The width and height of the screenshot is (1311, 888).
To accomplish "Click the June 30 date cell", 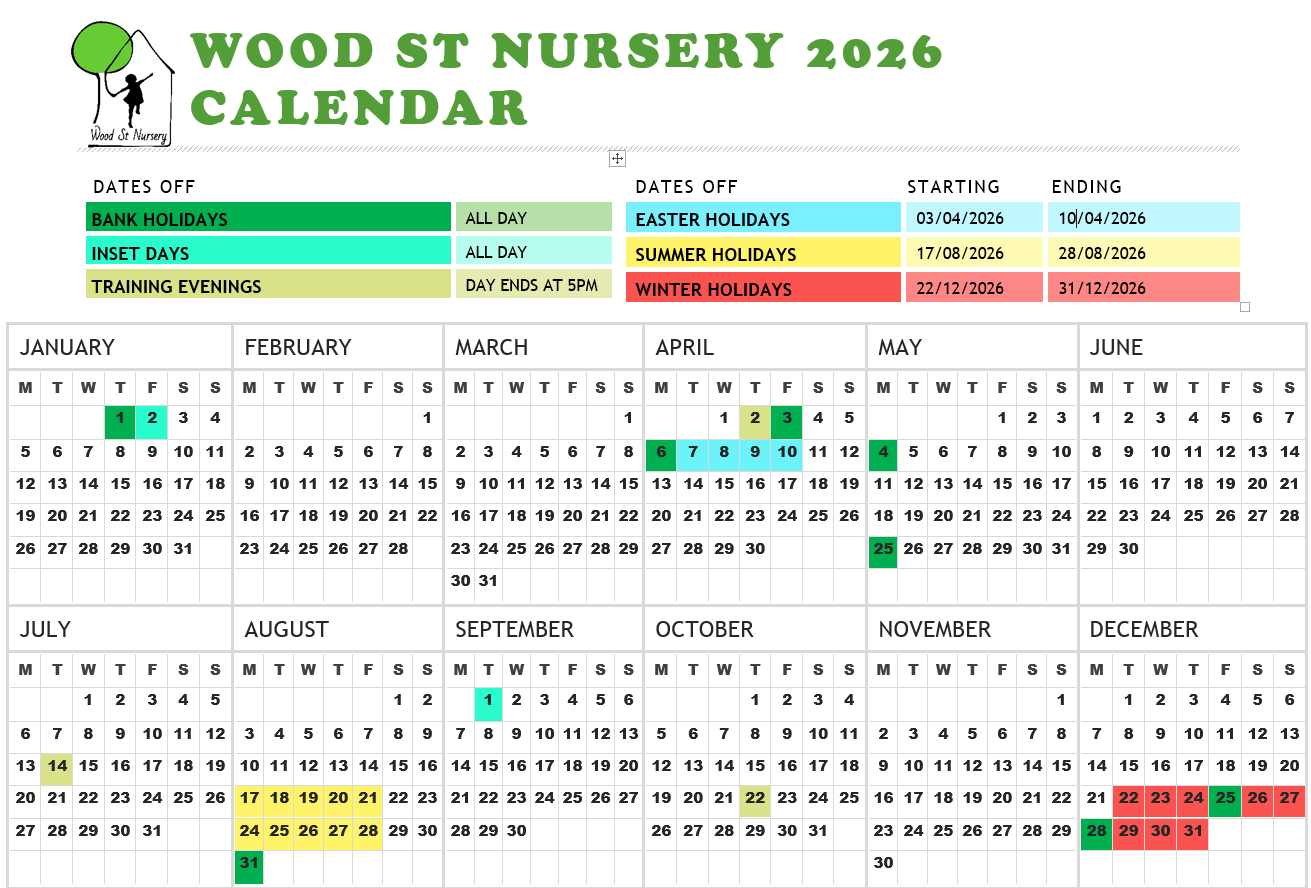I will pyautogui.click(x=1128, y=552).
